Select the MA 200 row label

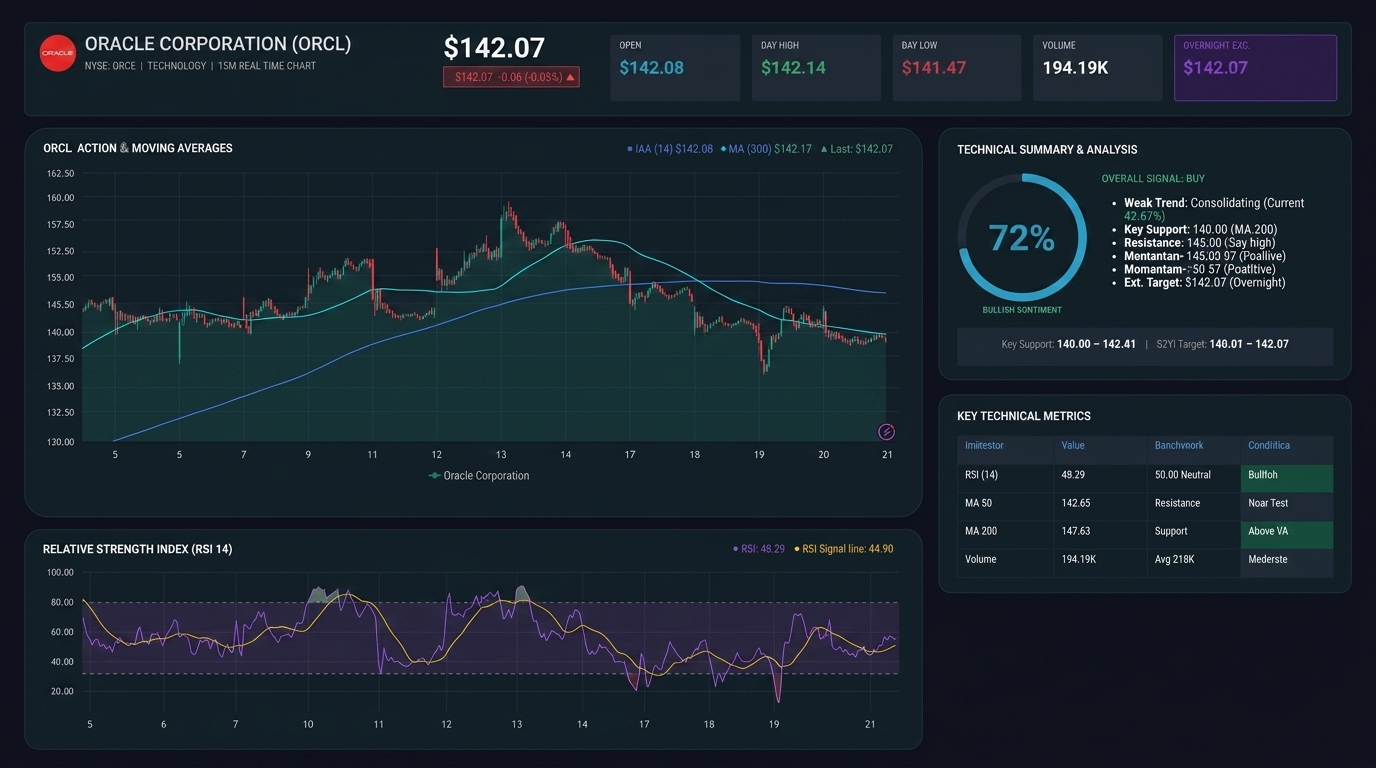point(981,531)
